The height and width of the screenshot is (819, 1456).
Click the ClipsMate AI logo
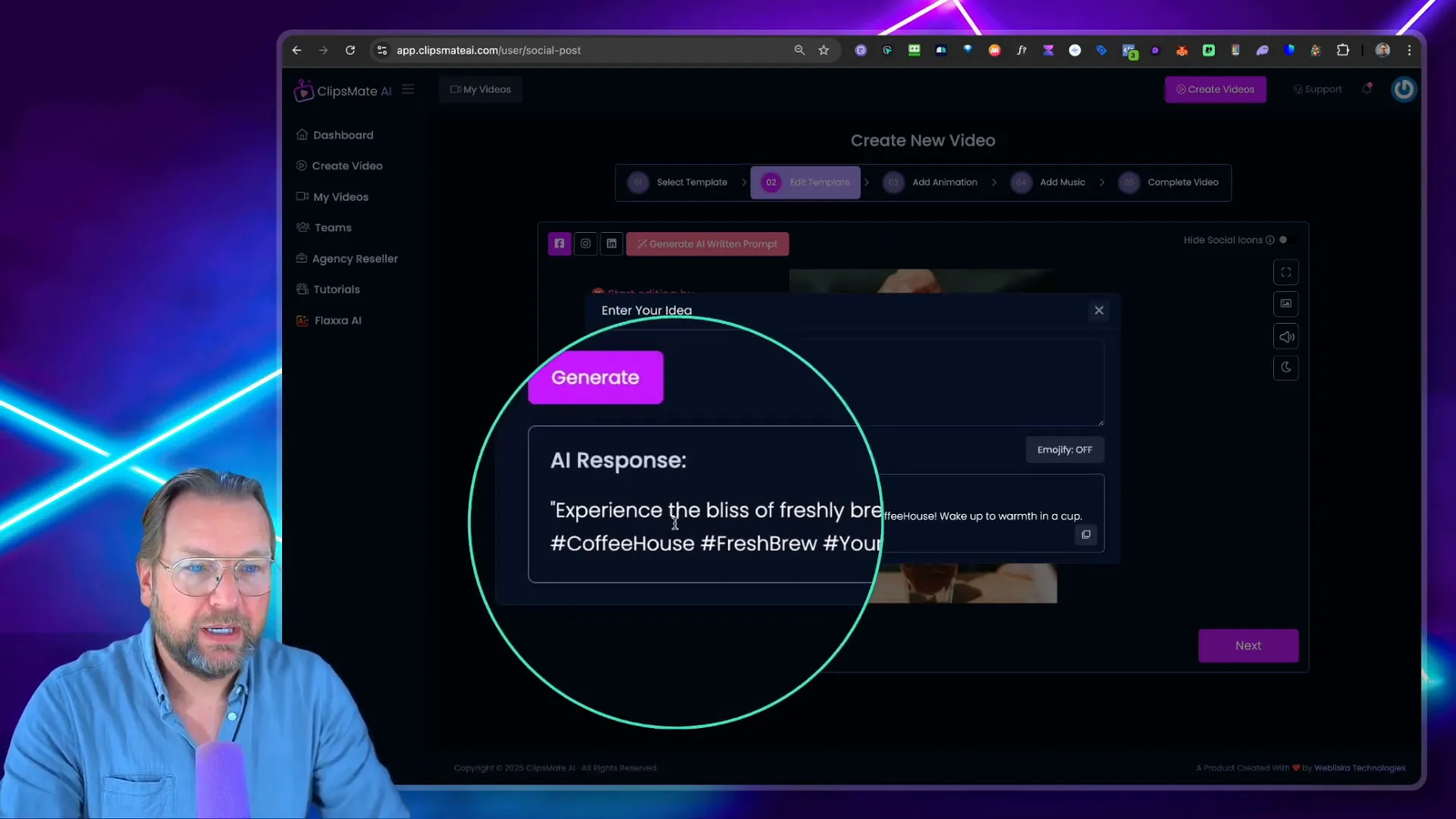click(343, 91)
